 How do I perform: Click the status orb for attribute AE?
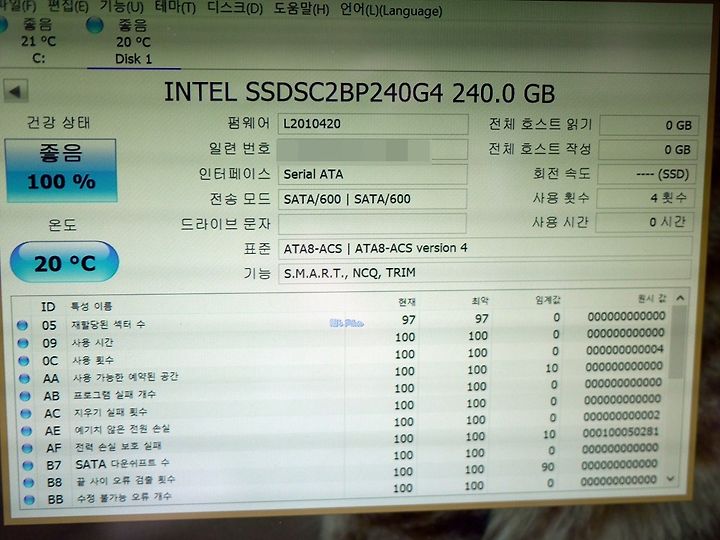click(x=27, y=431)
